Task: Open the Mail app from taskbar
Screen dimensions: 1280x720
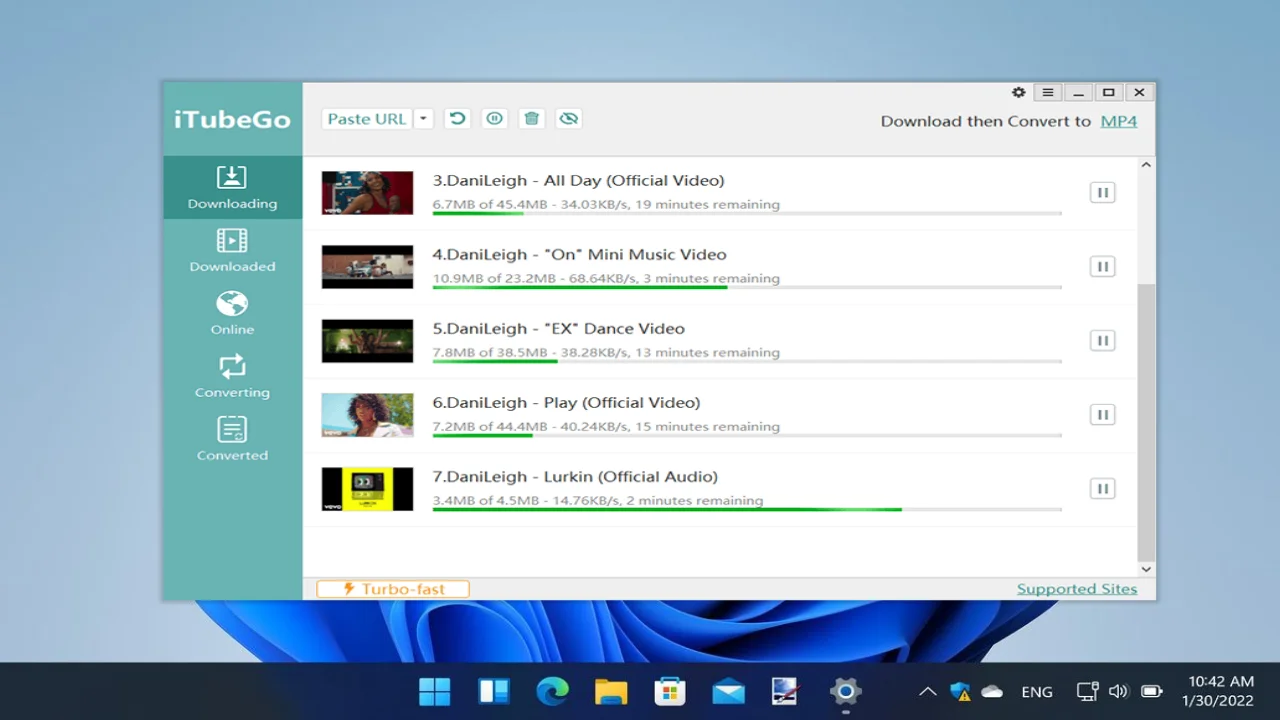Action: pyautogui.click(x=728, y=691)
